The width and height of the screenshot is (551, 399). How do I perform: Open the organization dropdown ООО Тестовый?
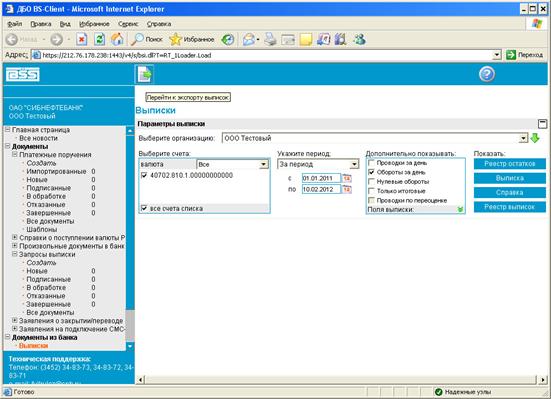375,138
